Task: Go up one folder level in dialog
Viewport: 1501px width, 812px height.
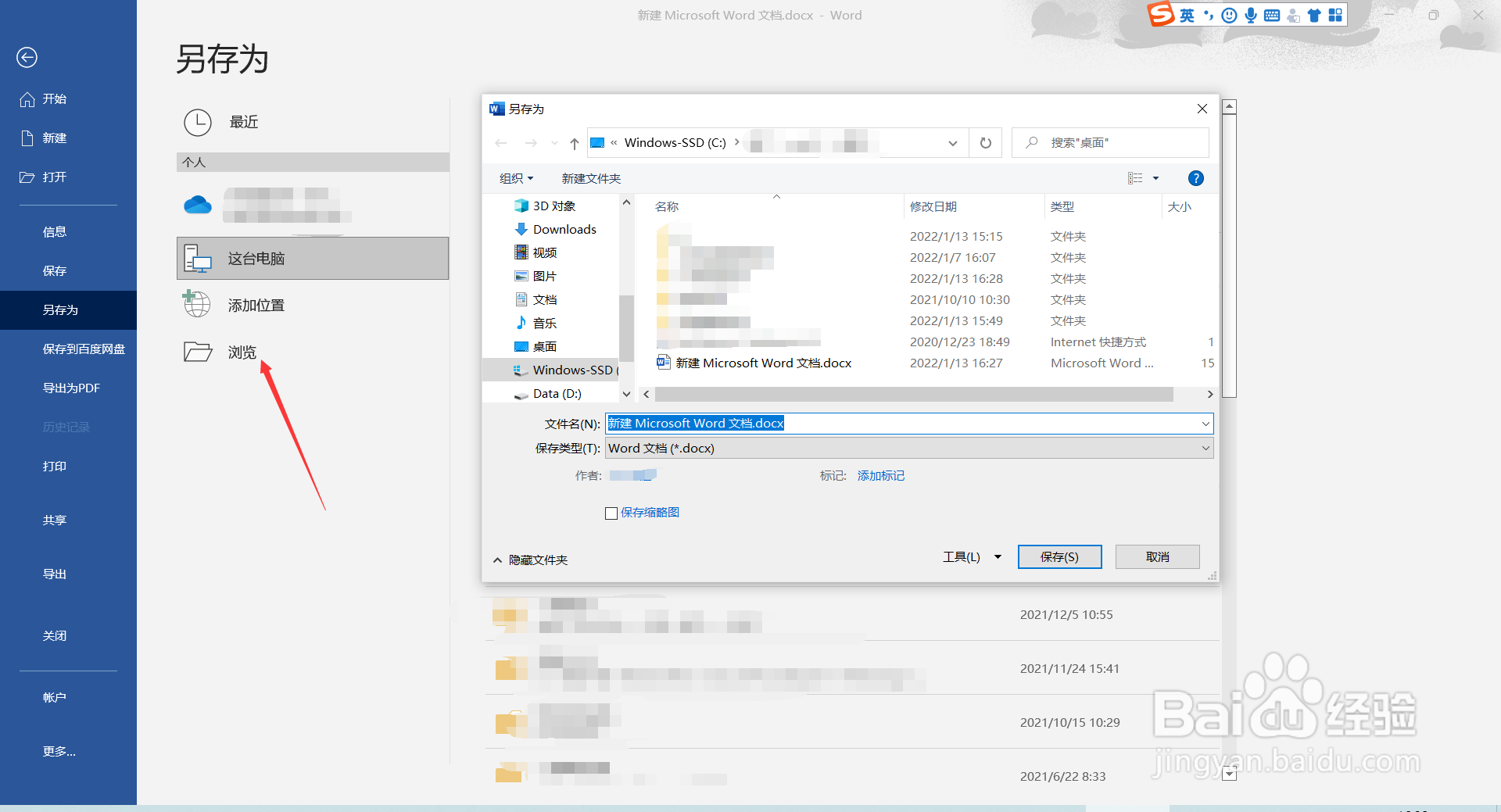Action: click(575, 143)
